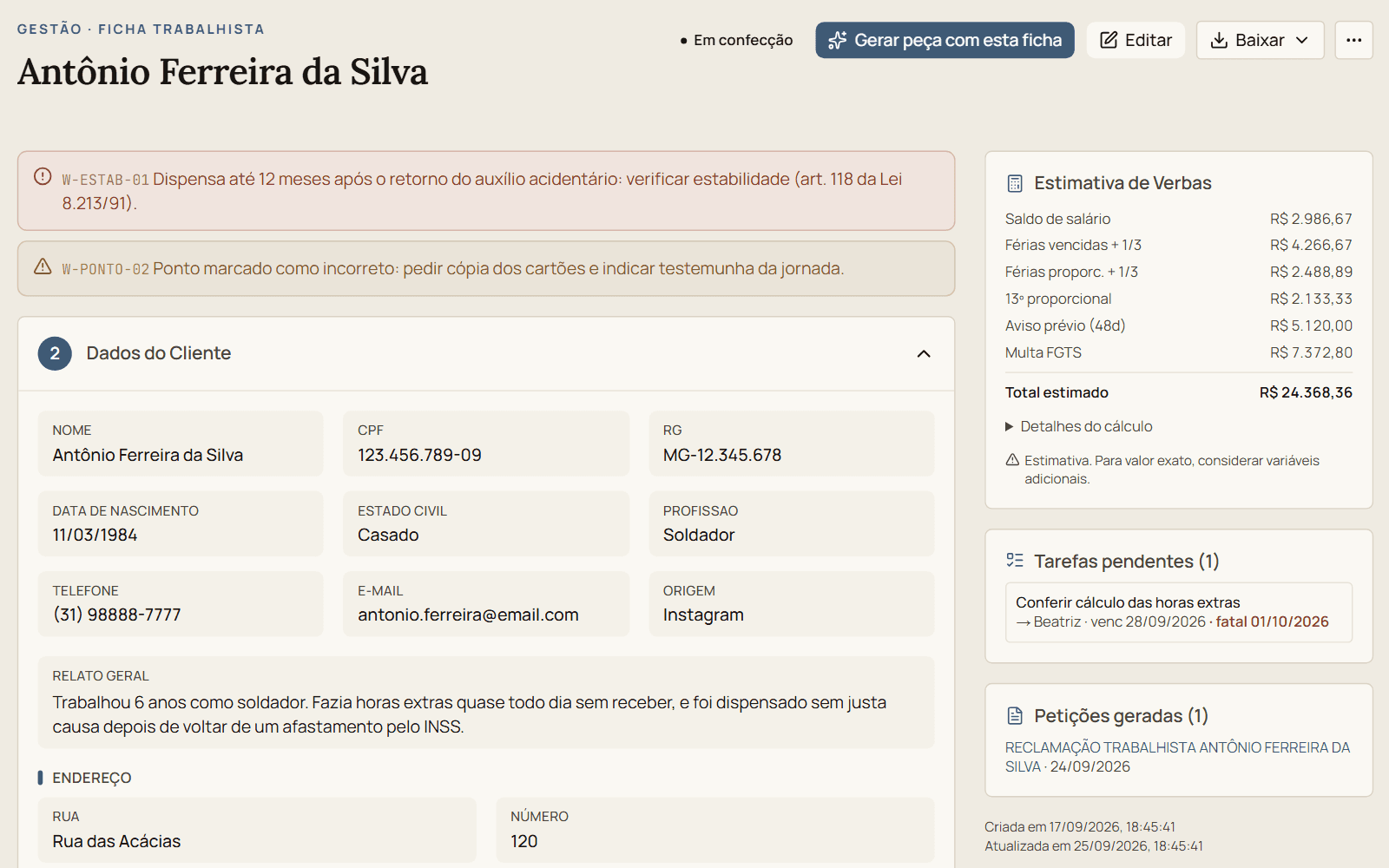Select the CPF value 123.456.789-09
Viewport: 1389px width, 868px height.
(419, 455)
